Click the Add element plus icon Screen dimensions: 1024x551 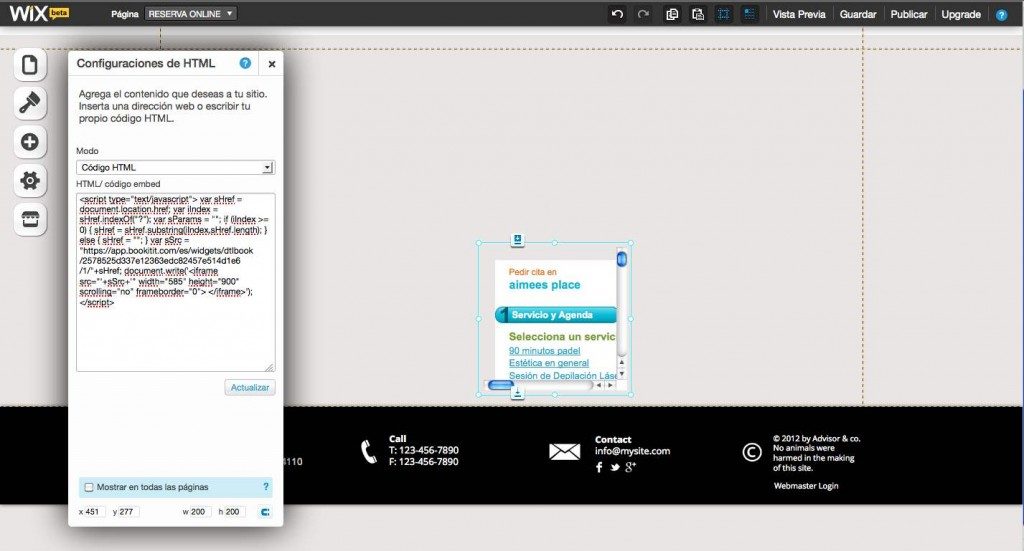pyautogui.click(x=30, y=142)
